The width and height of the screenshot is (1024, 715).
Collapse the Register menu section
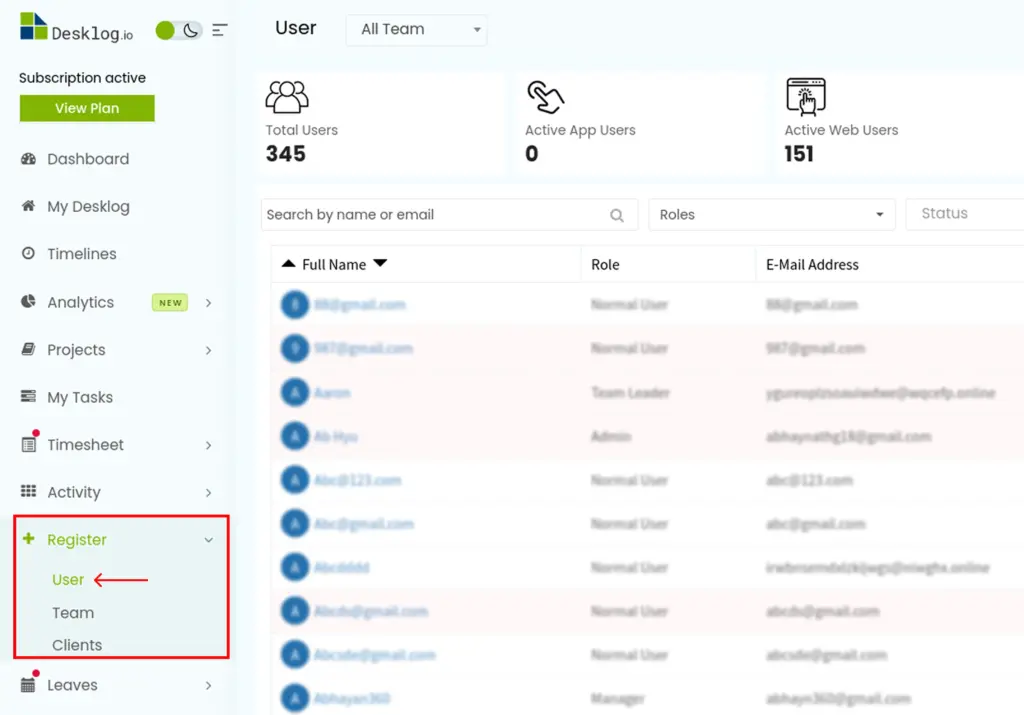click(x=208, y=540)
